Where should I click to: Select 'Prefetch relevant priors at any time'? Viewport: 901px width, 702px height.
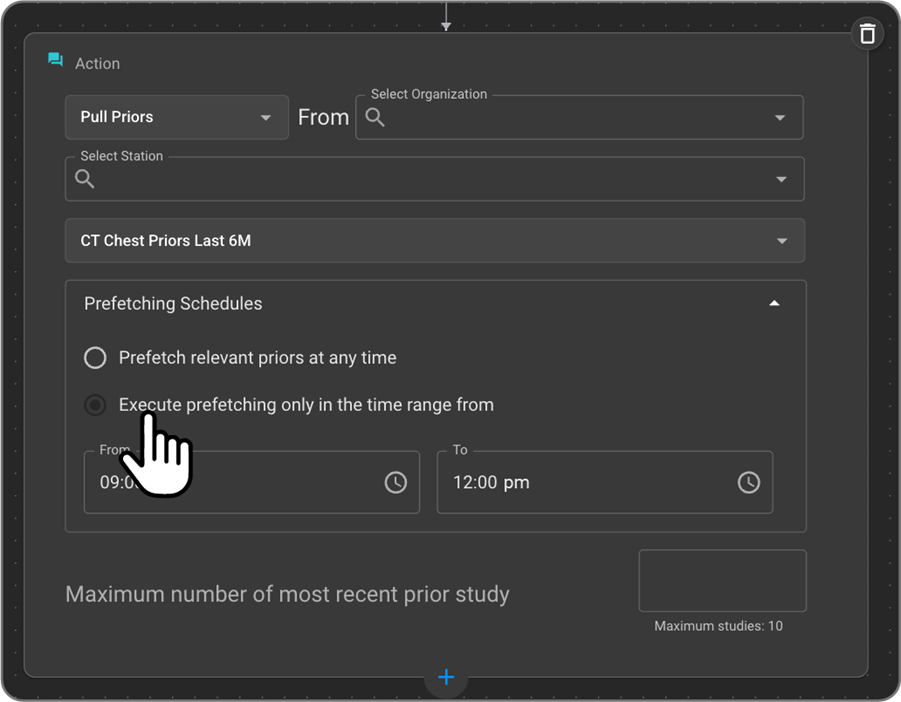tap(95, 358)
